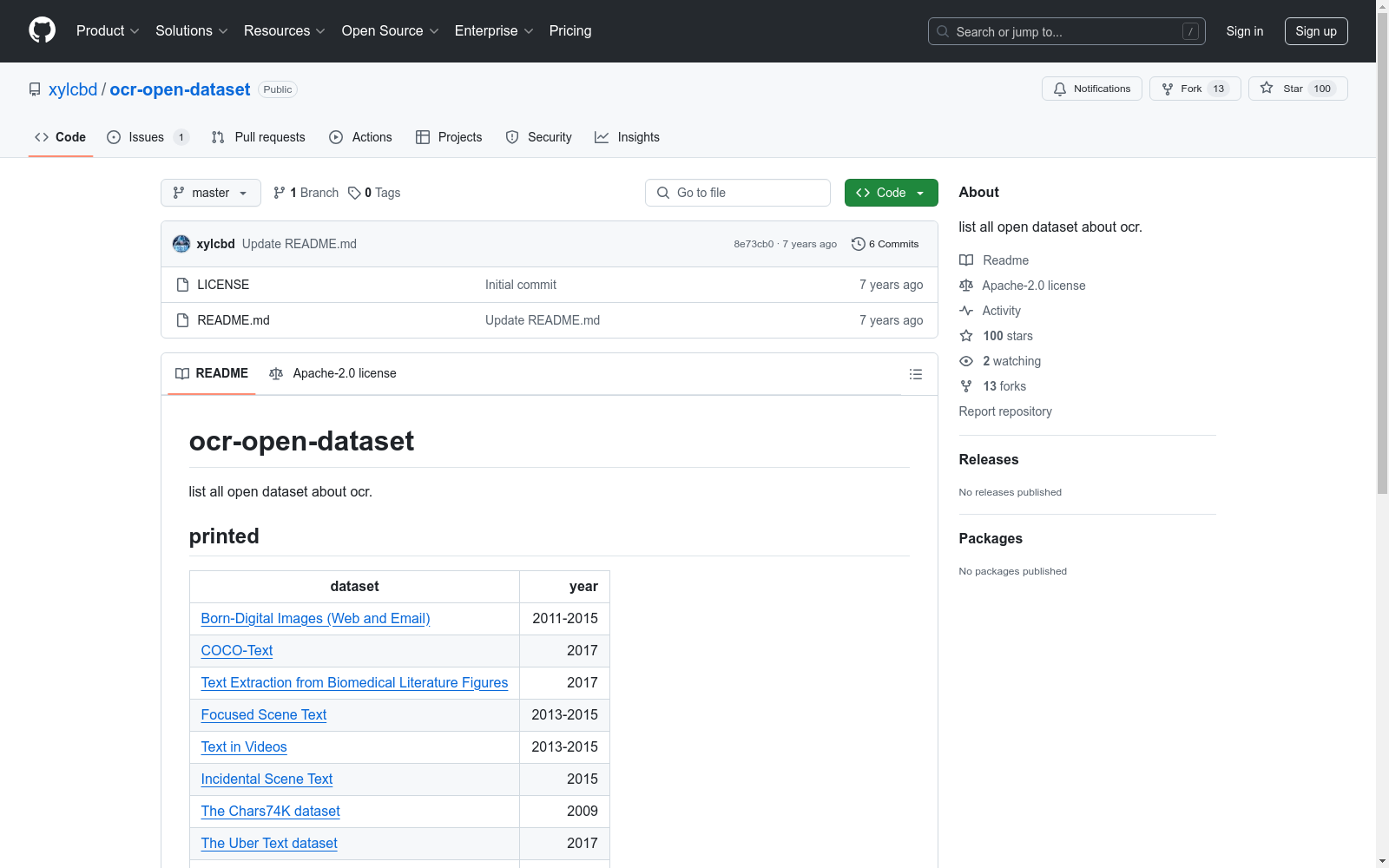Open the Focused Scene Text link
Screen dimensions: 1389x868
pyautogui.click(x=264, y=715)
